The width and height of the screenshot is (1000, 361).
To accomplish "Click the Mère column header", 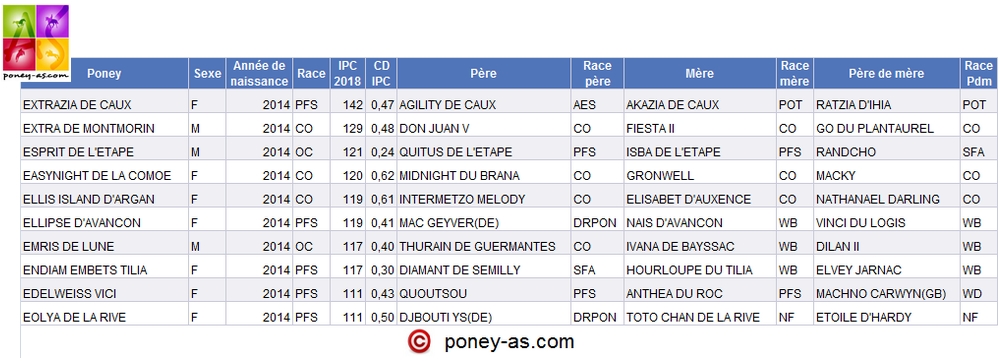I will coord(700,73).
